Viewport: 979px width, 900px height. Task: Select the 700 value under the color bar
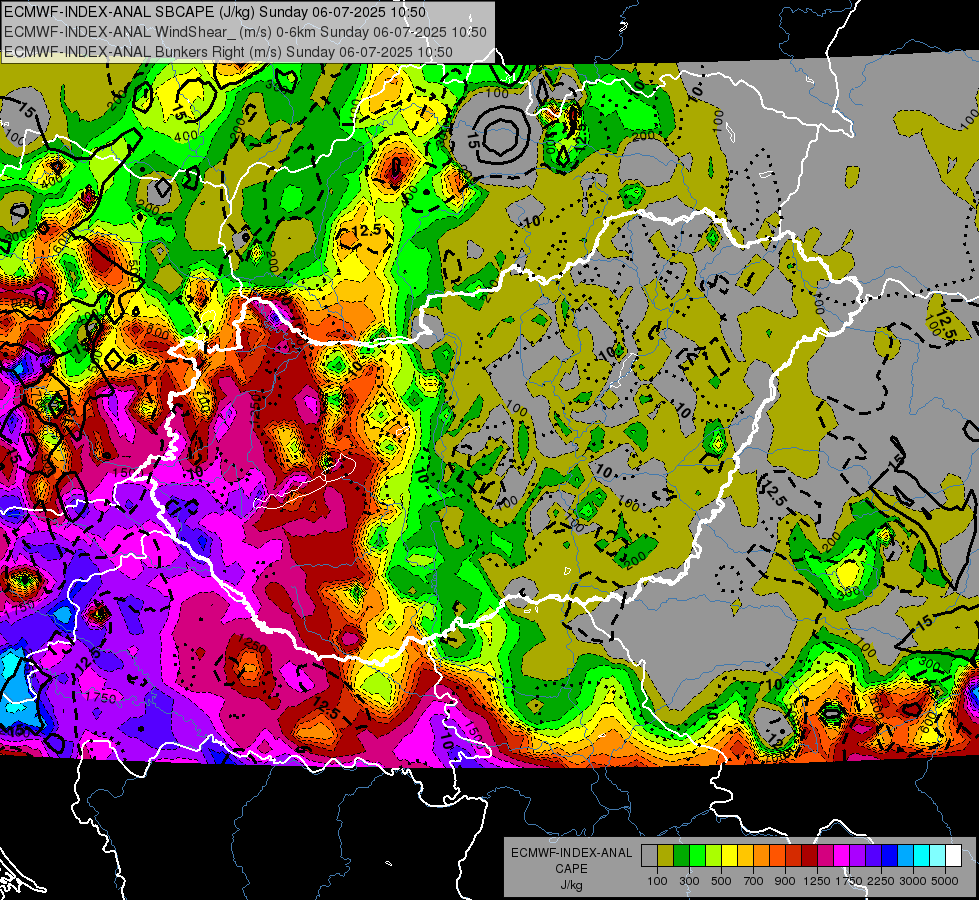(x=754, y=881)
